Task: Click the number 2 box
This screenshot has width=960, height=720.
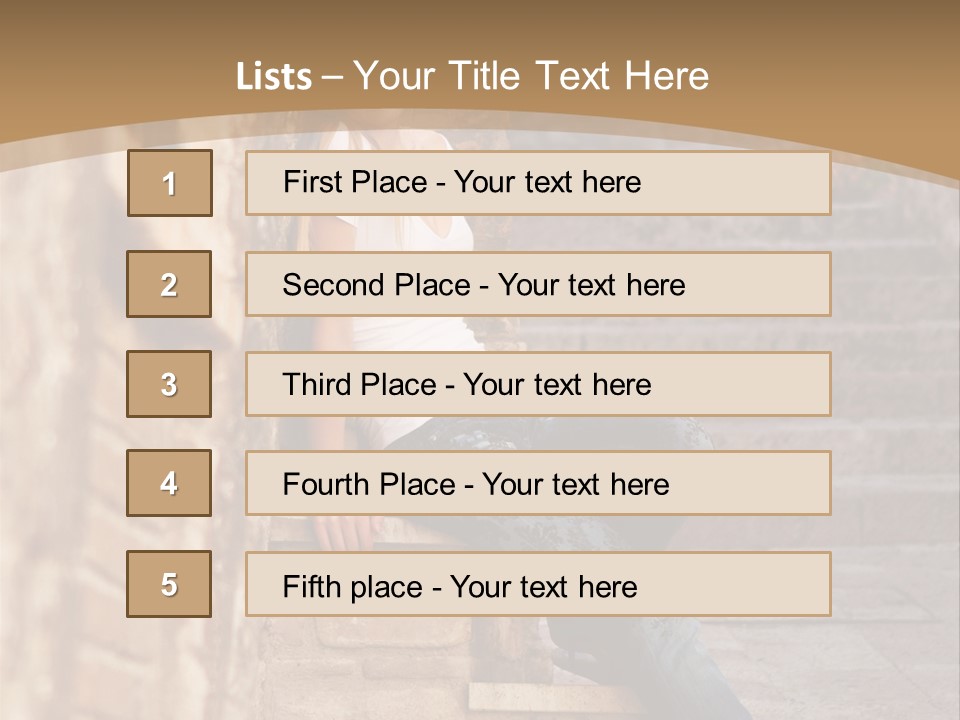Action: pos(169,283)
